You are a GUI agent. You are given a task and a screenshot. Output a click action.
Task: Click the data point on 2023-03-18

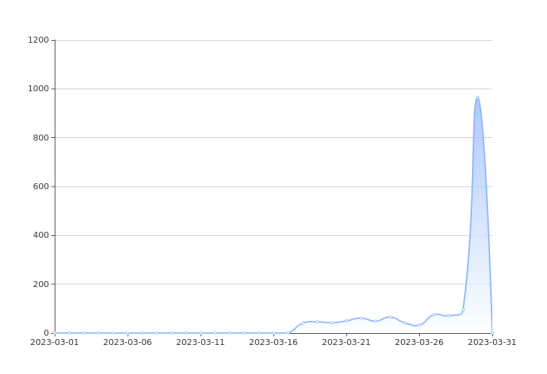coord(302,323)
